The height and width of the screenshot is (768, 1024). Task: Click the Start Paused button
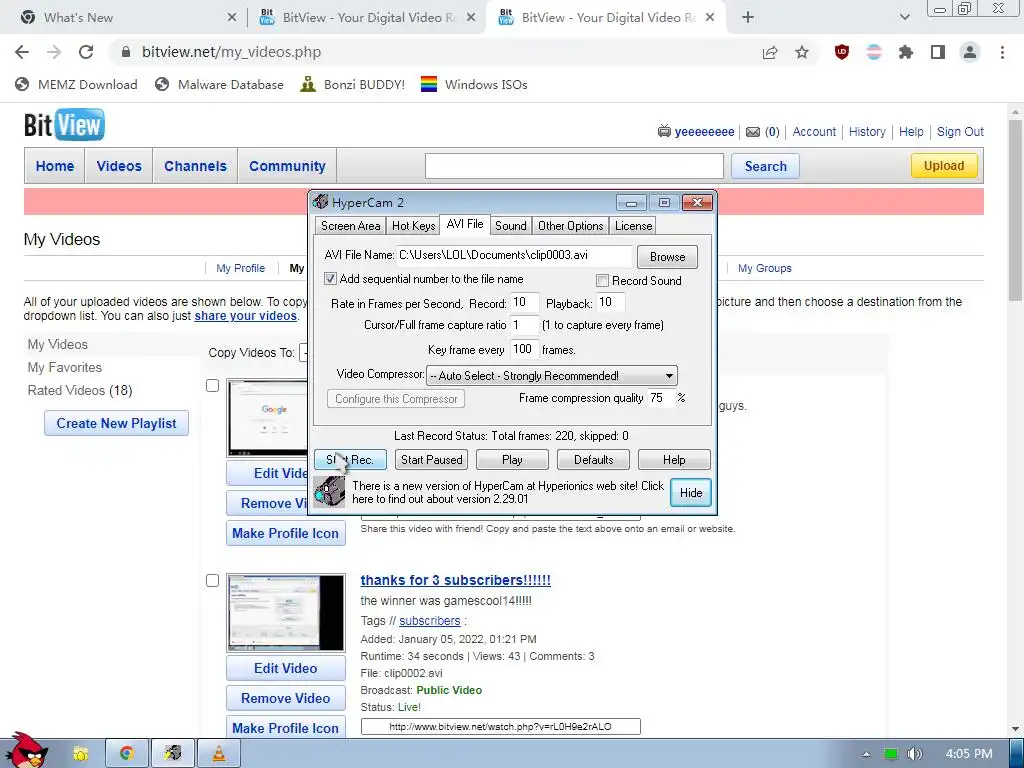431,460
